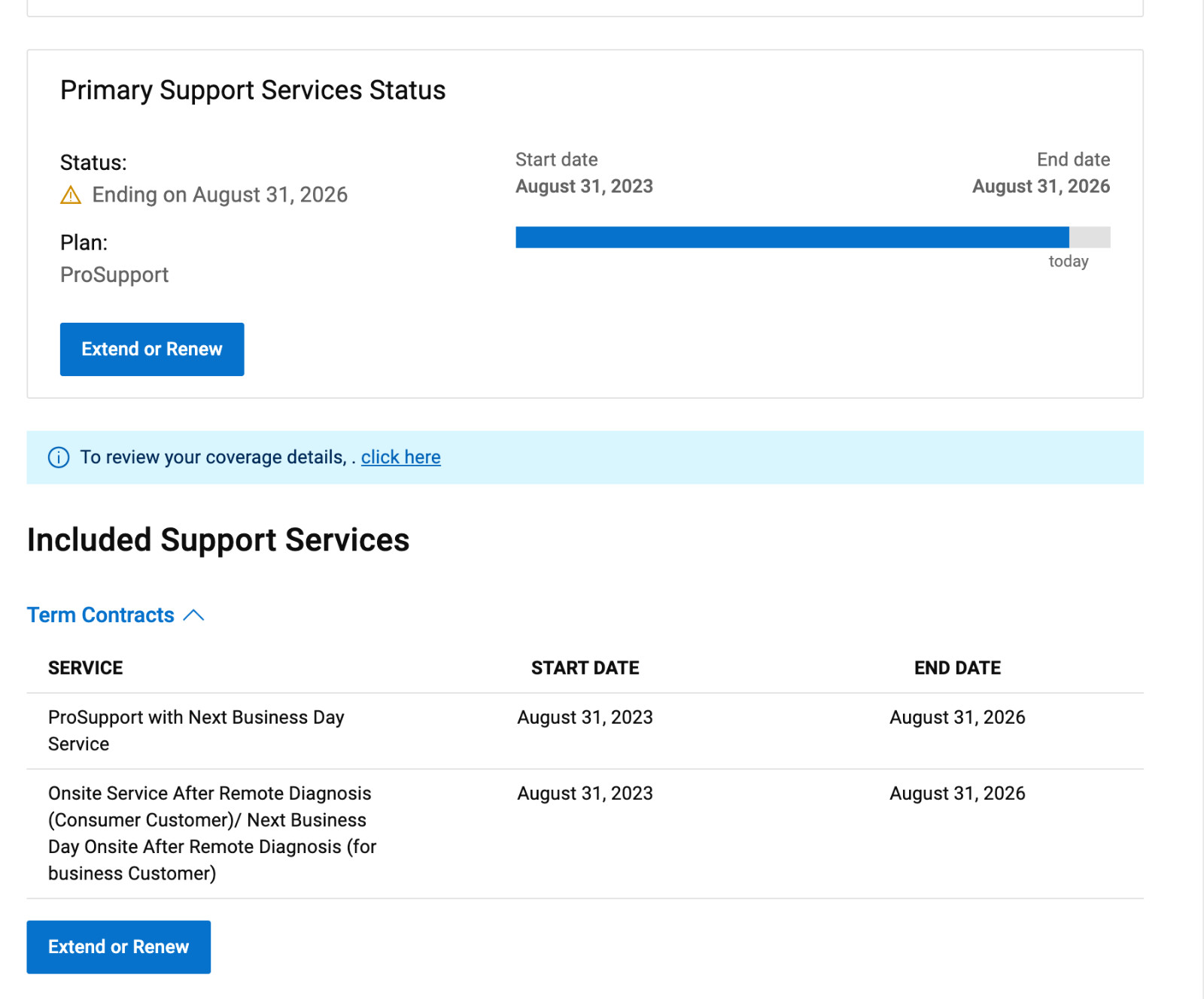Screen dimensions: 1204x999
Task: Click the blue support term progress bar
Action: [792, 237]
